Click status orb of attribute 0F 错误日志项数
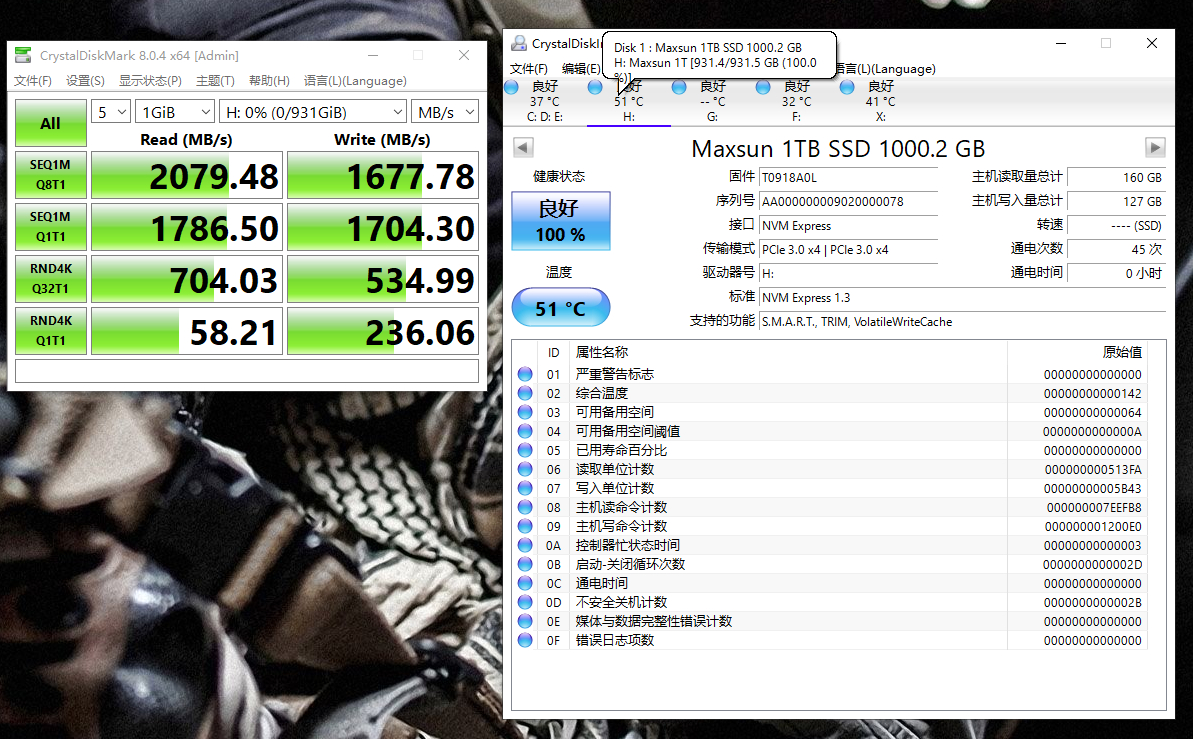Screen dimensions: 1193x739 tap(525, 641)
